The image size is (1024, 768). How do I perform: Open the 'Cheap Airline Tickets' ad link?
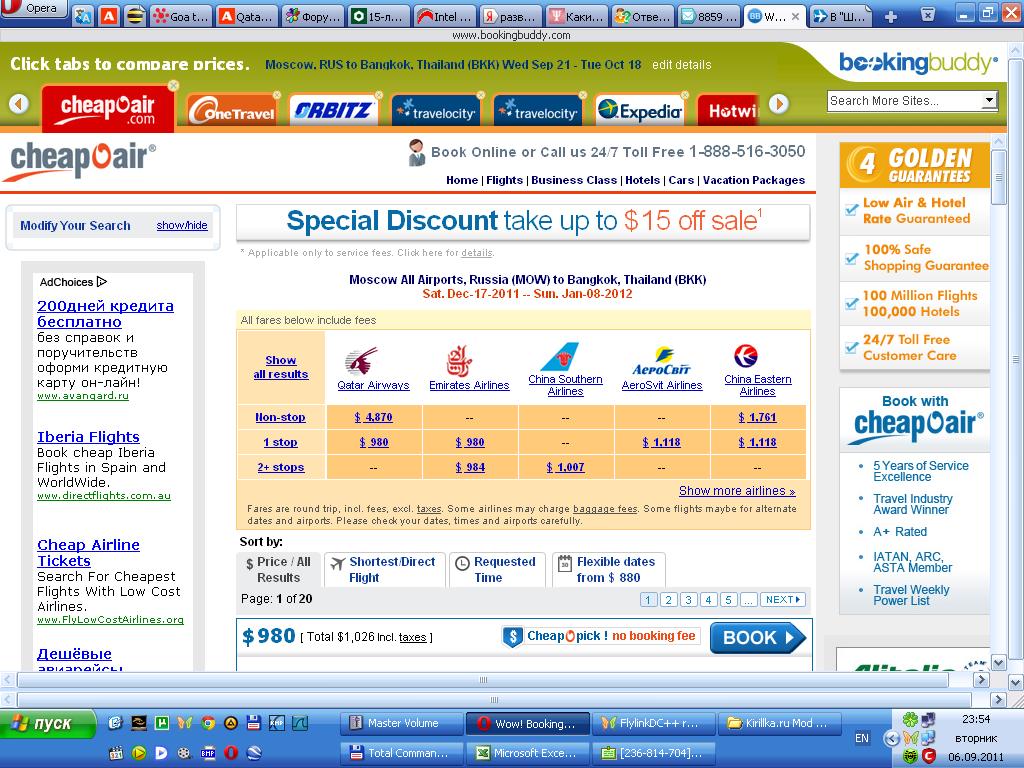click(x=88, y=552)
